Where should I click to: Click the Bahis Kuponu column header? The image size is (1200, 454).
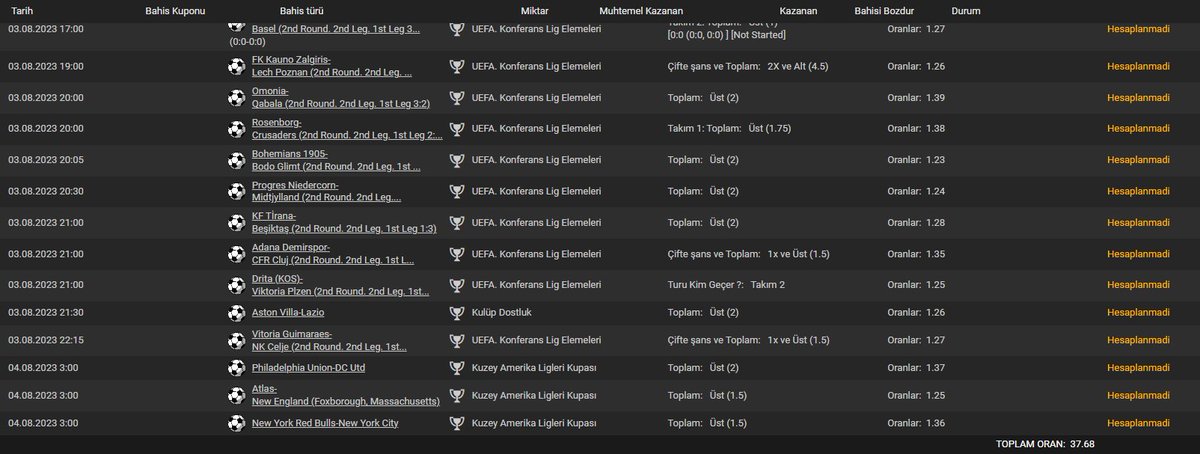coord(175,10)
